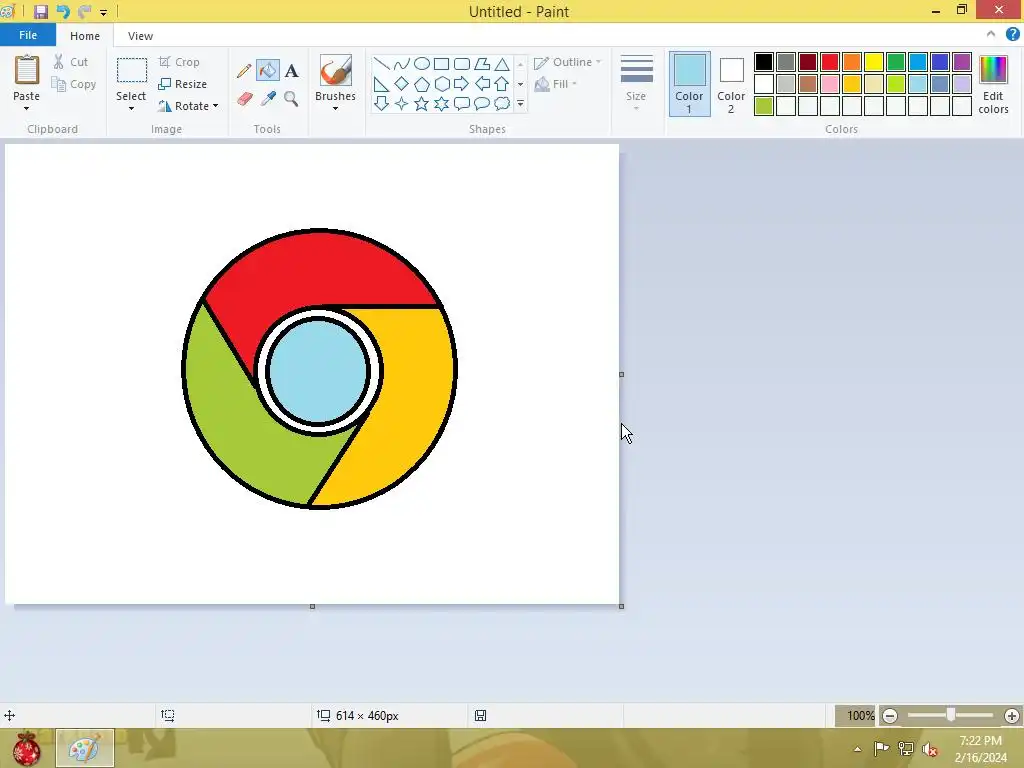Choose the Hexagon shape

pos(441,84)
